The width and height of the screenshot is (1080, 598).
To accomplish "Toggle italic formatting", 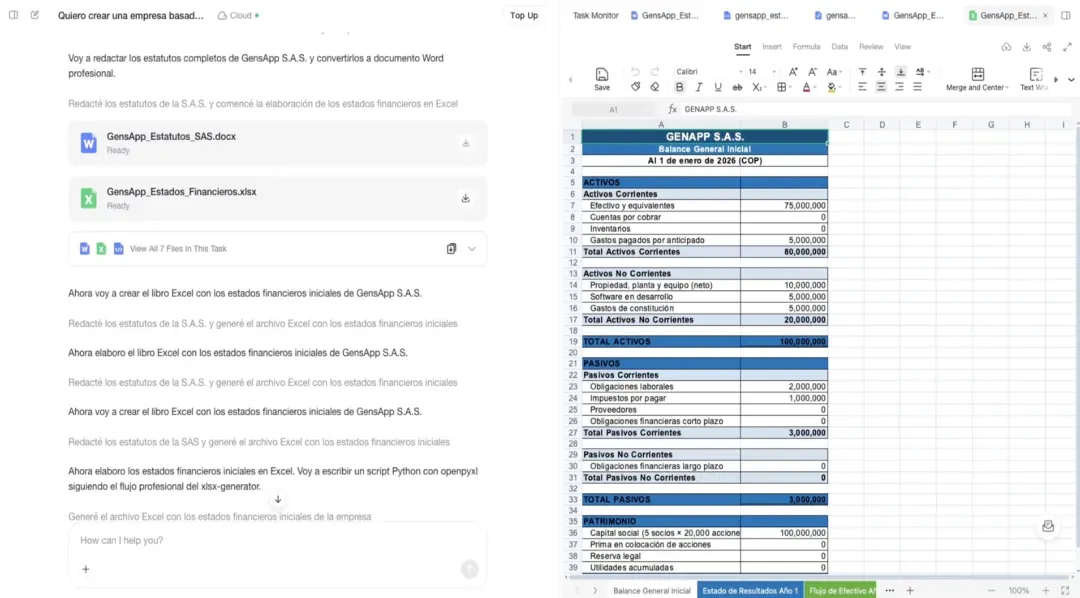I will (x=698, y=87).
